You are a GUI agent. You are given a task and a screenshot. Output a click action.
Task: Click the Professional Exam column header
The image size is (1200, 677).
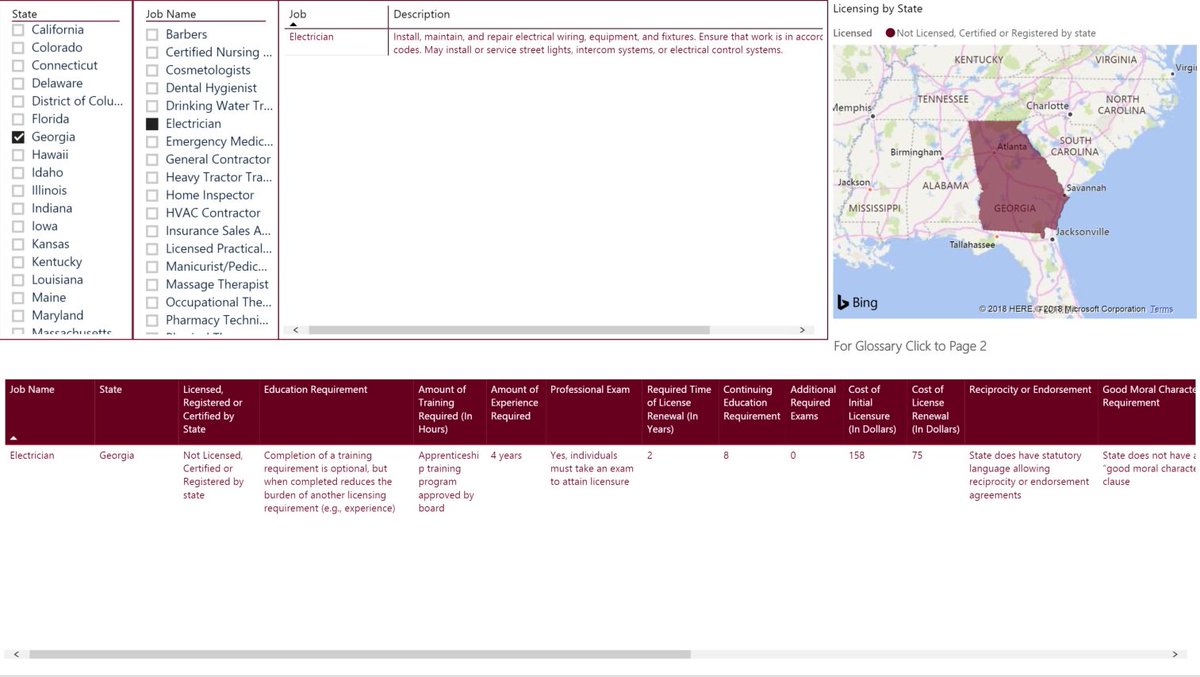click(590, 390)
